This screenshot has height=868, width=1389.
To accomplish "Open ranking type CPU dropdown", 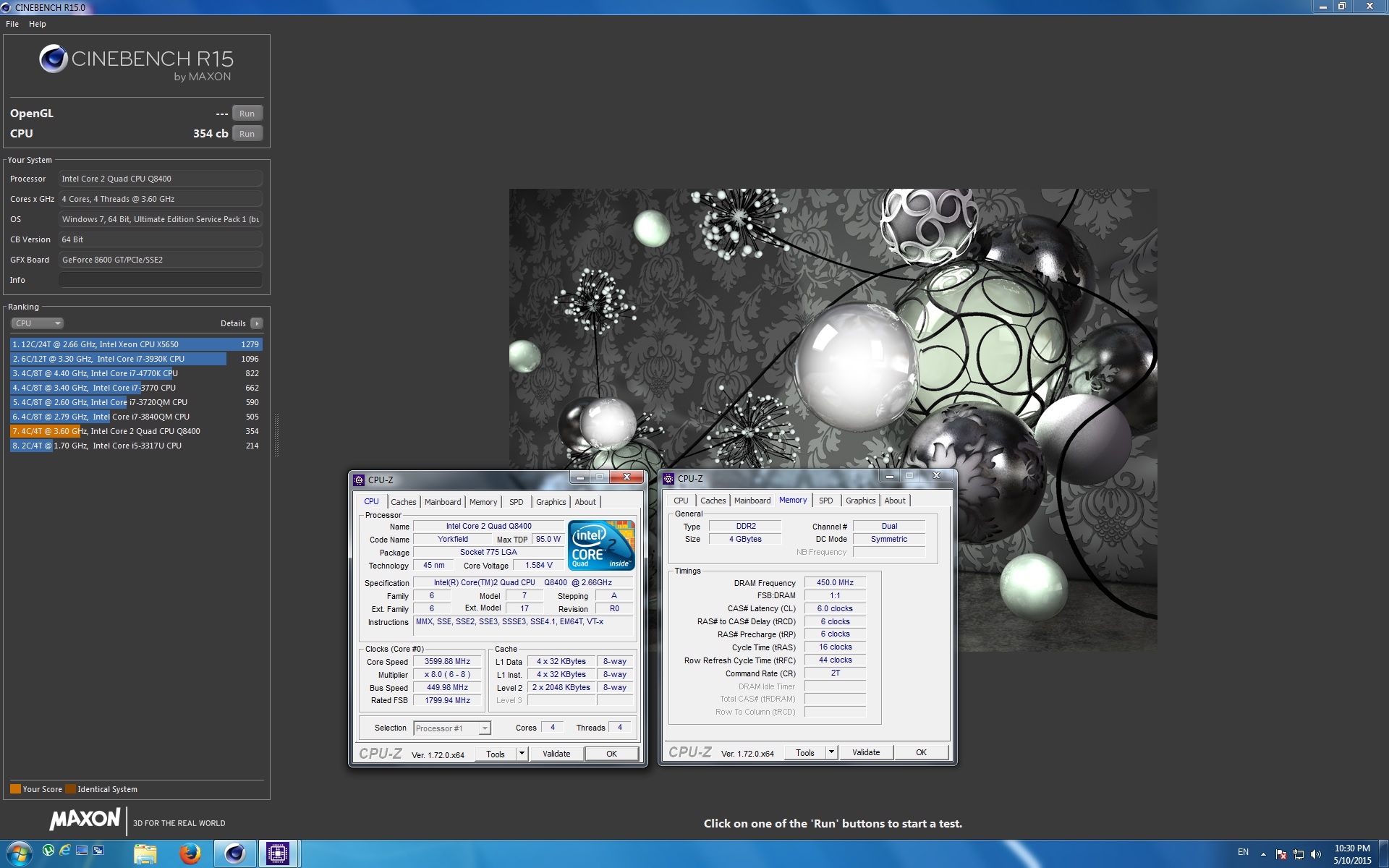I will [37, 323].
